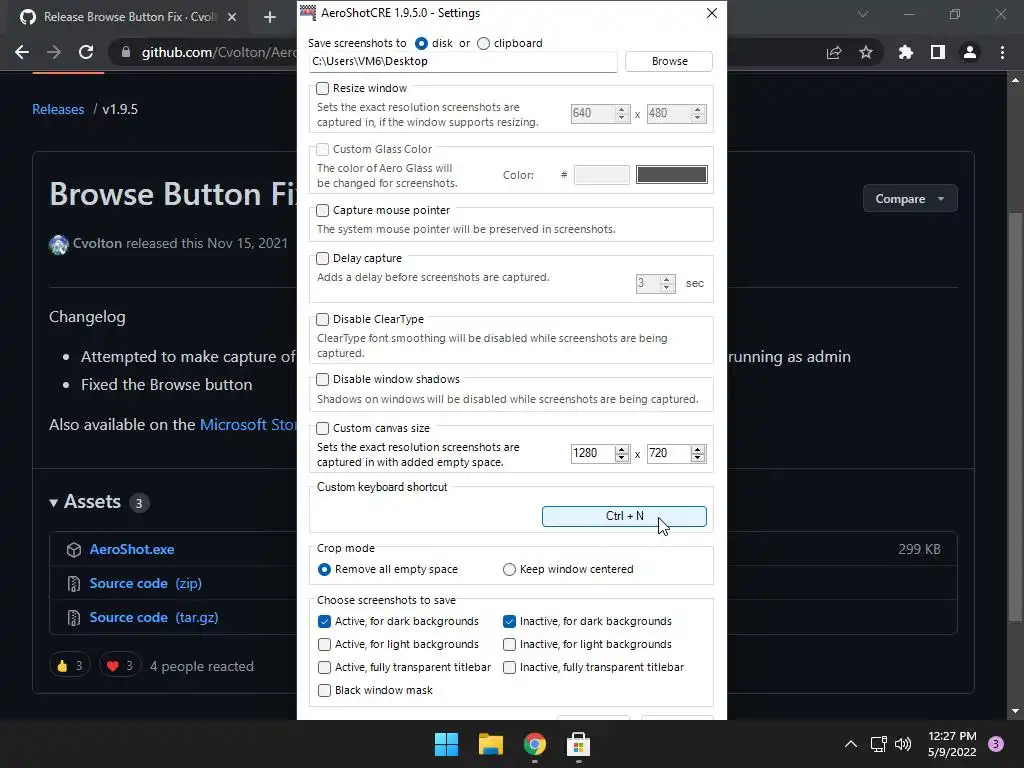Click the volume speaker tray icon
Image resolution: width=1024 pixels, height=768 pixels.
[903, 744]
